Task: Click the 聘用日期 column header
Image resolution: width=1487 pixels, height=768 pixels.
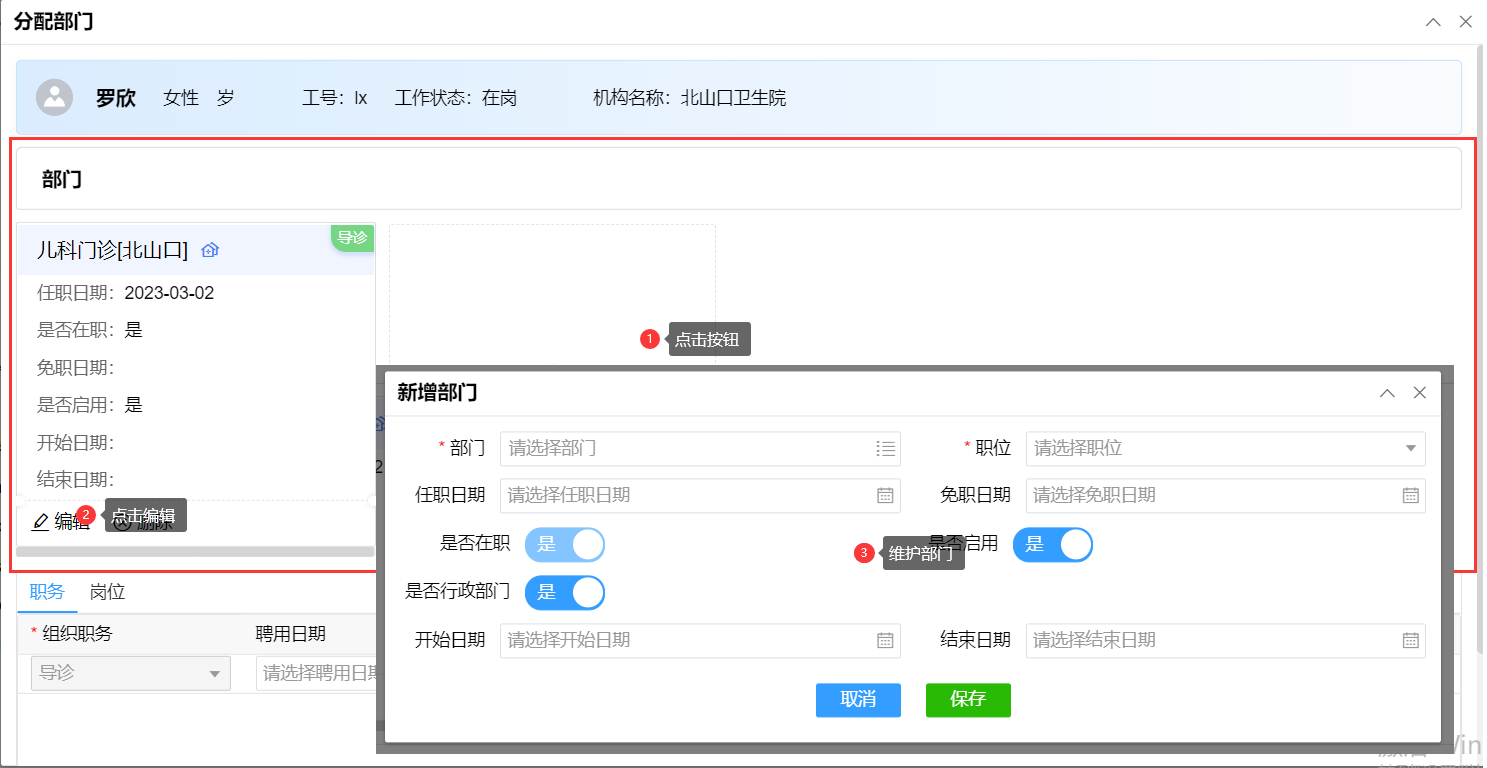Action: pos(291,633)
